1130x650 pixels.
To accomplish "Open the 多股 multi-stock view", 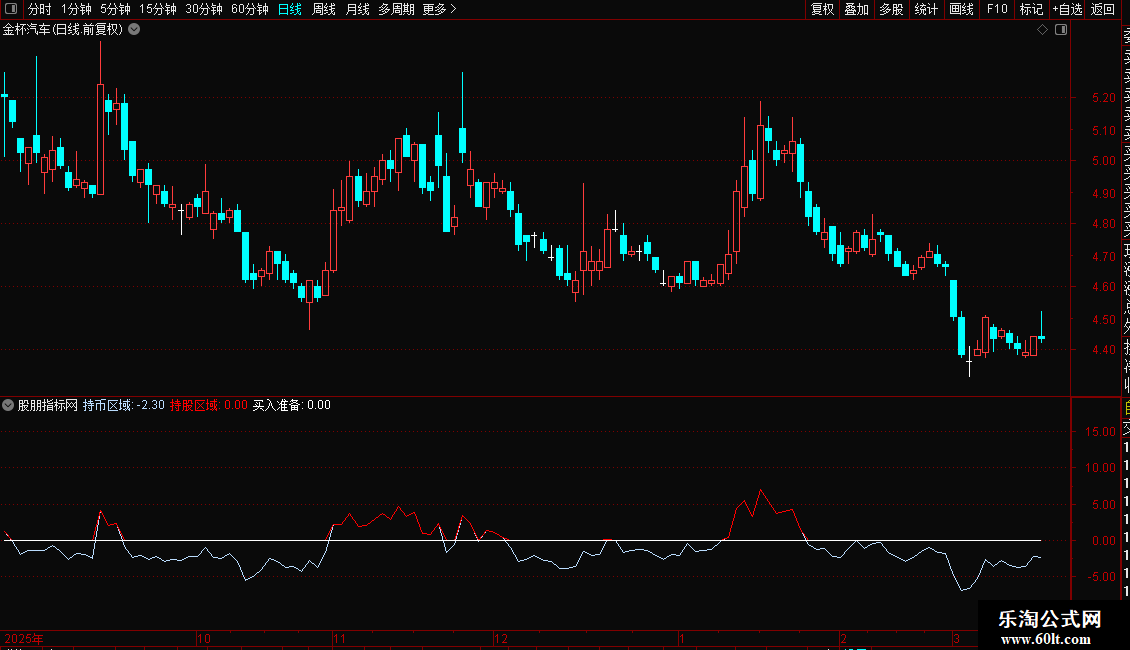I will 891,9.
